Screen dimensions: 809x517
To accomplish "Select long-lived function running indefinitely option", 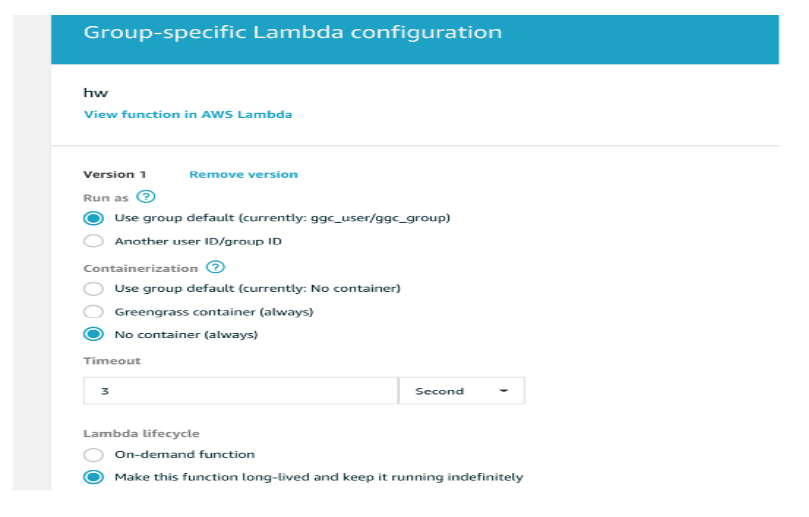I will (93, 477).
